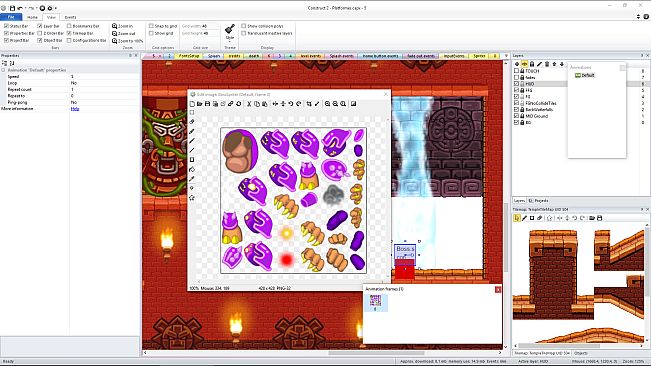Enable Snap to grid checkbox
This screenshot has height=366, width=651.
[x=151, y=26]
